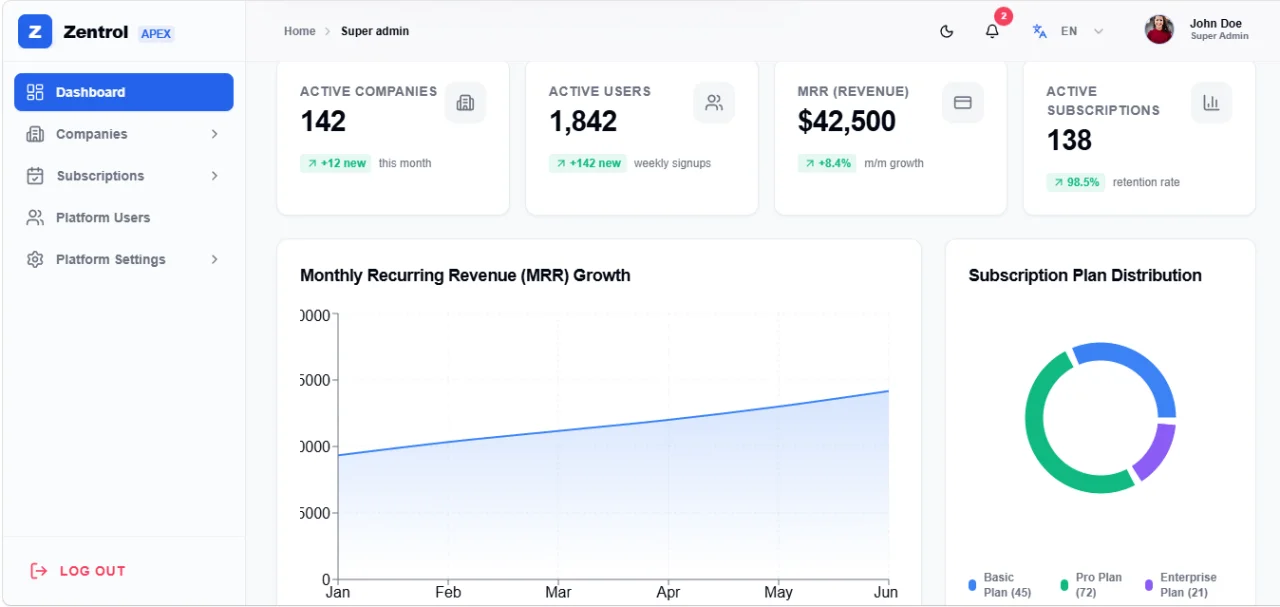
Task: Expand the Subscriptions menu chevron
Action: pyautogui.click(x=214, y=176)
